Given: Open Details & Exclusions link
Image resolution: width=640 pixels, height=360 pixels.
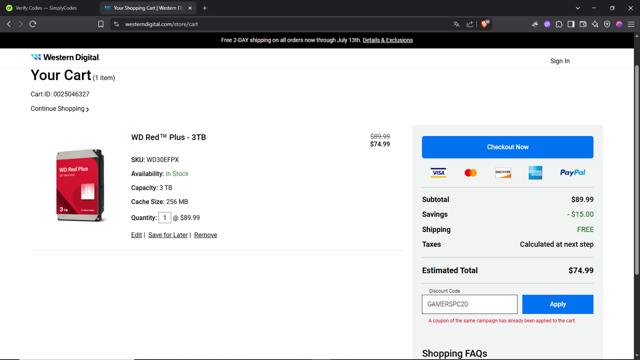Looking at the screenshot, I should 387,40.
